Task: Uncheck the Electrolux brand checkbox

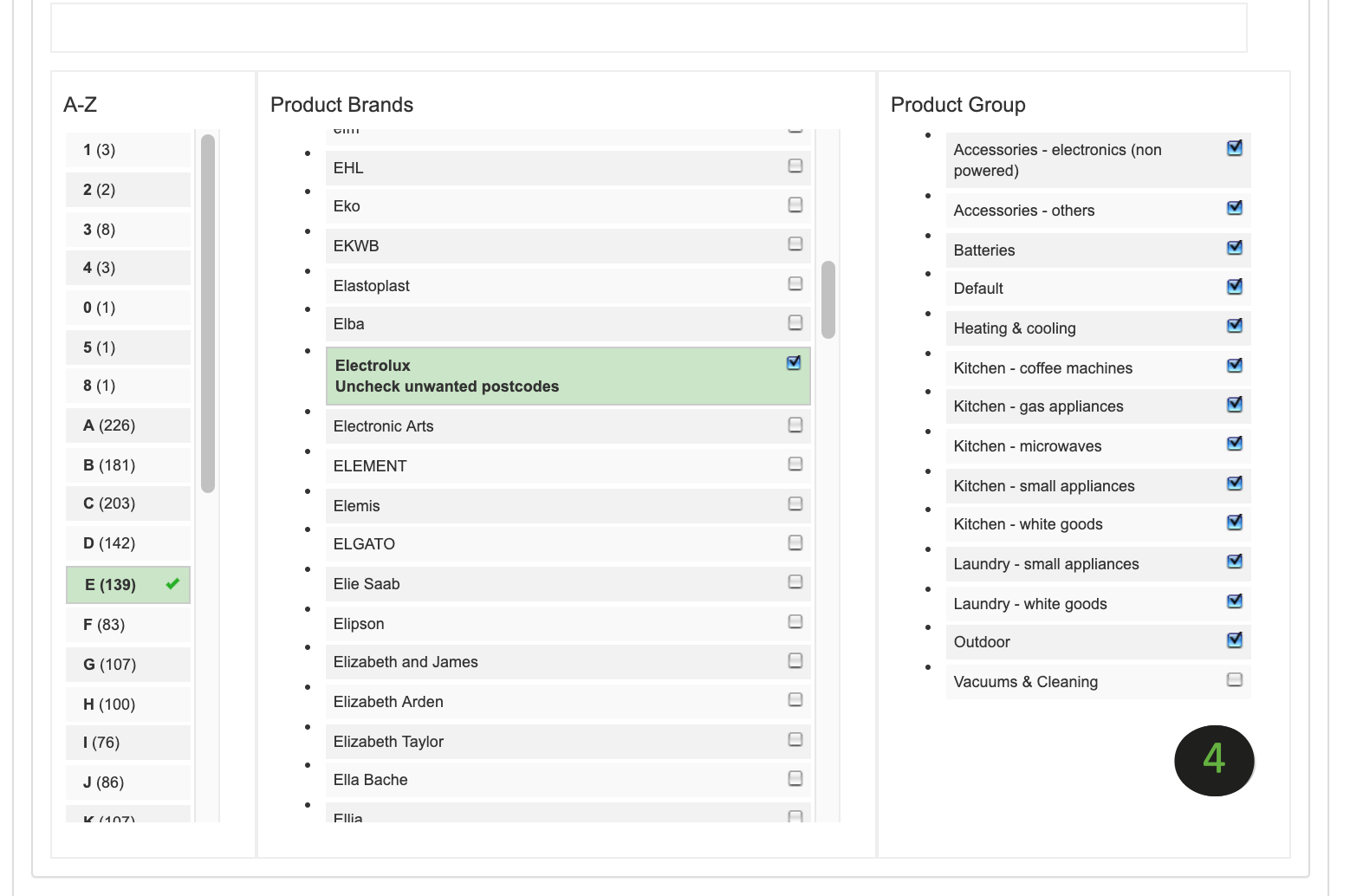Action: (x=794, y=363)
